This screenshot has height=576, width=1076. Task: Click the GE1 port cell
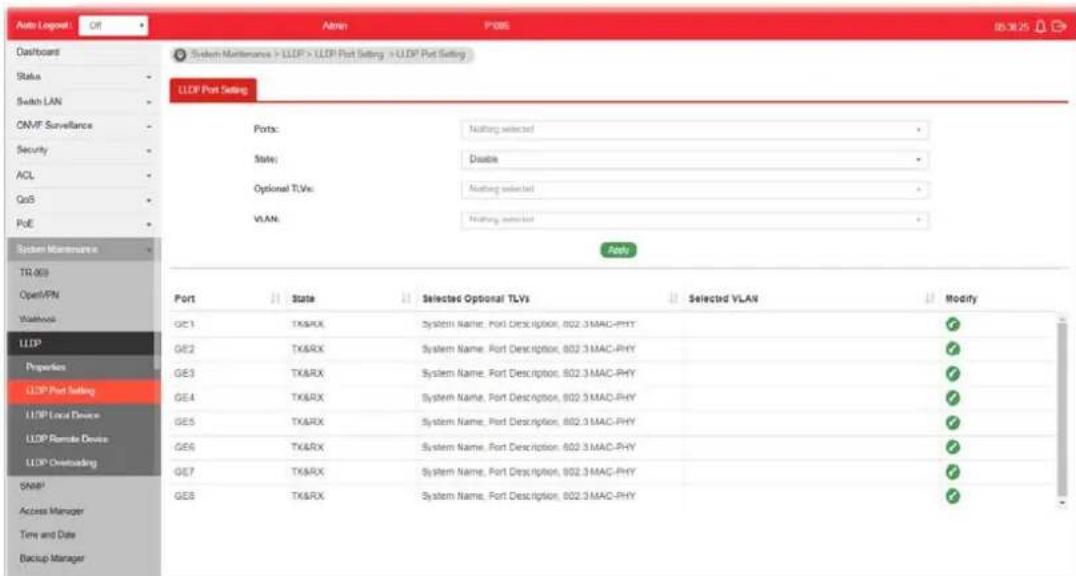(x=185, y=324)
